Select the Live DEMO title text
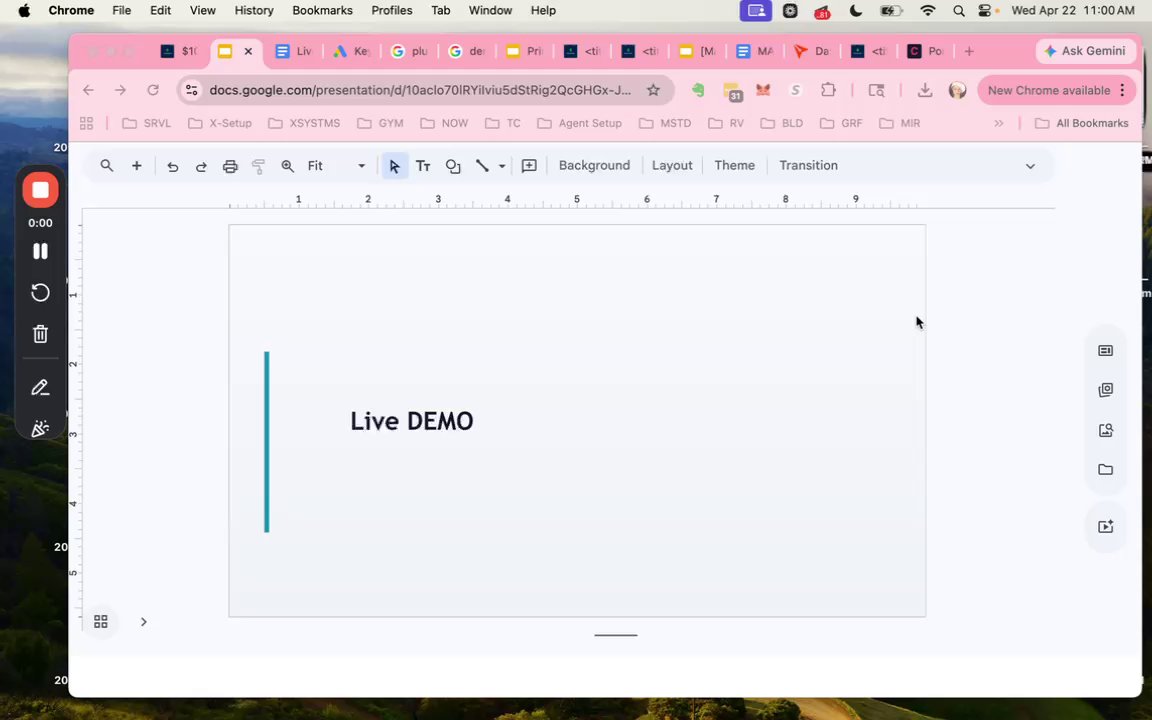Viewport: 1152px width, 720px height. pyautogui.click(x=411, y=421)
